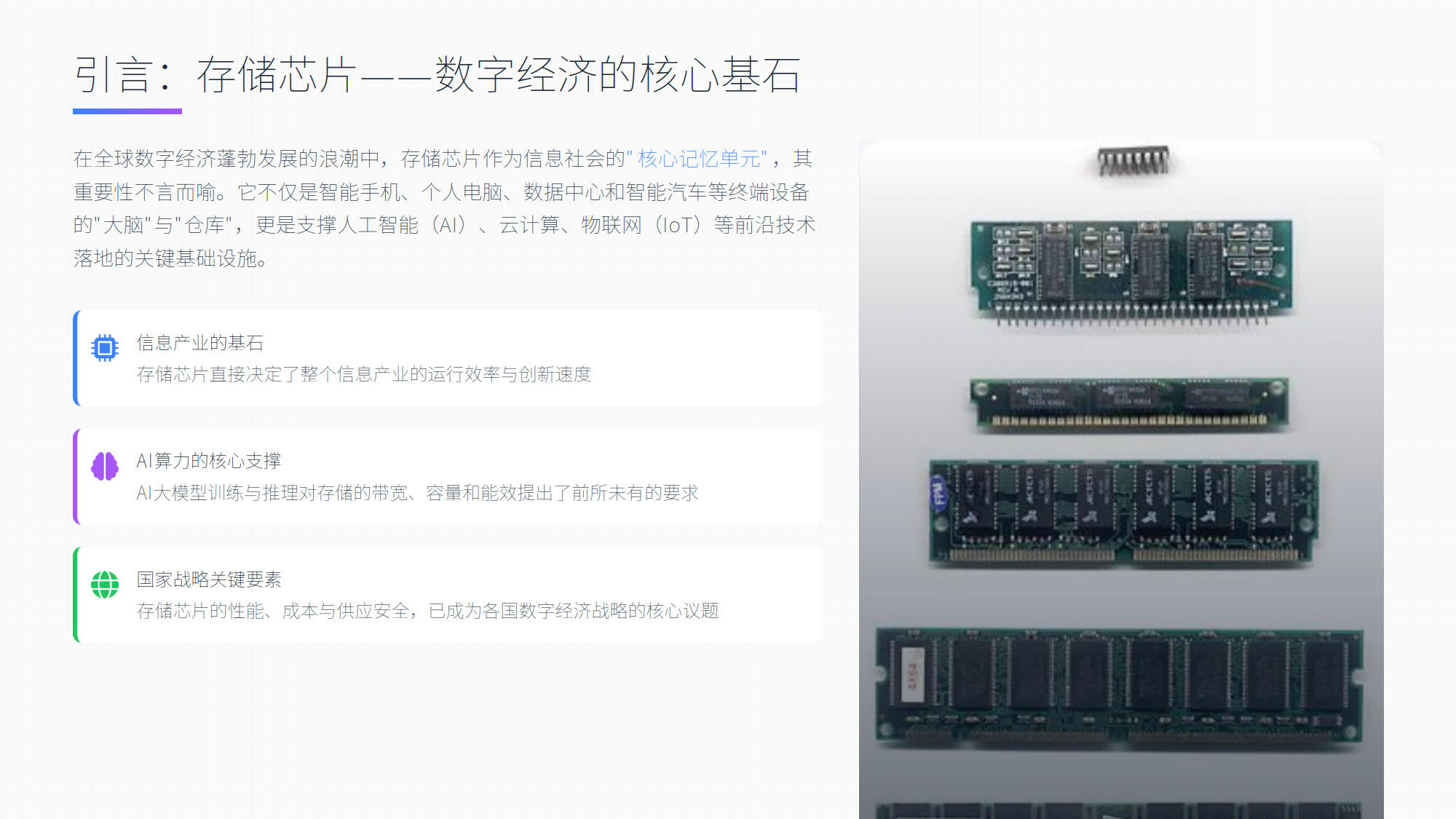Screen dimensions: 1456x819
Task: Click the 存储芯片的性能、成本 description text
Action: click(x=427, y=611)
